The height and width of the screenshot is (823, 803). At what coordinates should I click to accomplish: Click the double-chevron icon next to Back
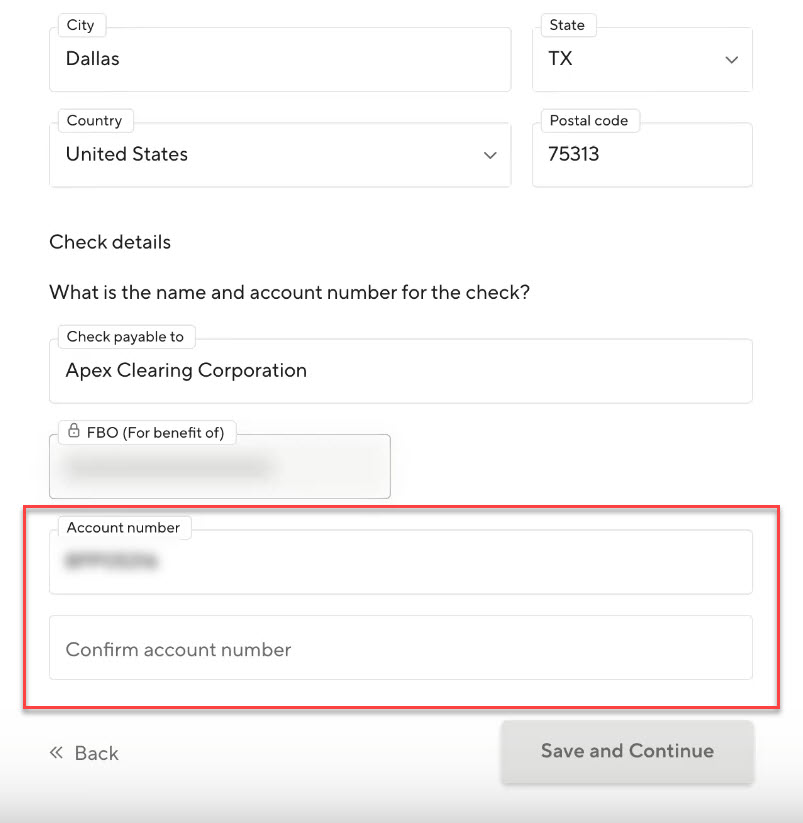tap(57, 753)
